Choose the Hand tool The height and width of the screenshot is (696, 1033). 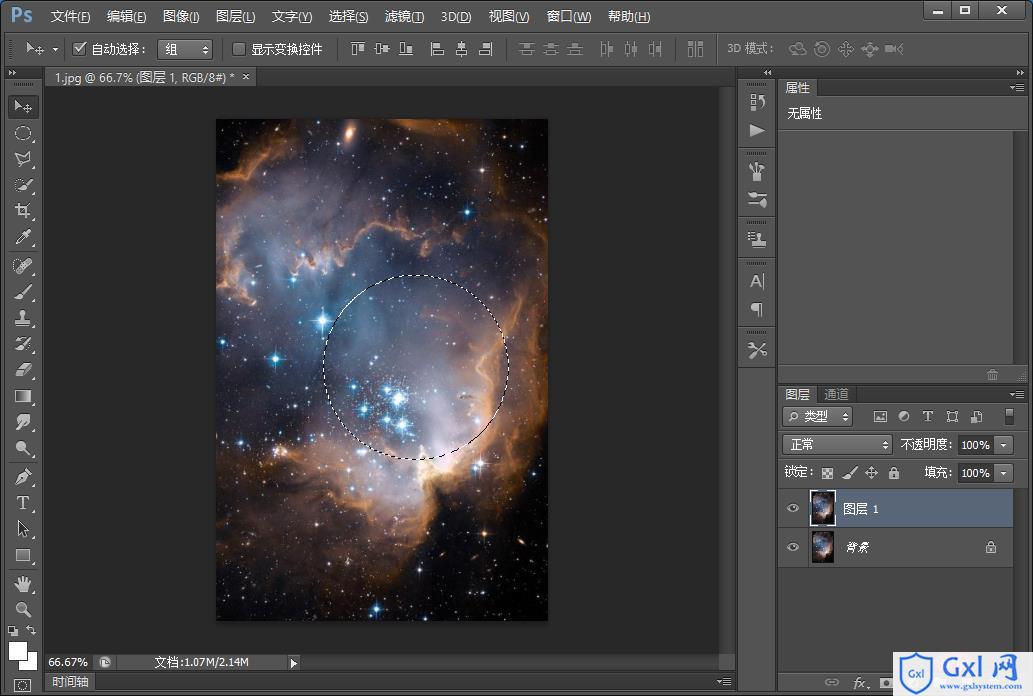[23, 584]
